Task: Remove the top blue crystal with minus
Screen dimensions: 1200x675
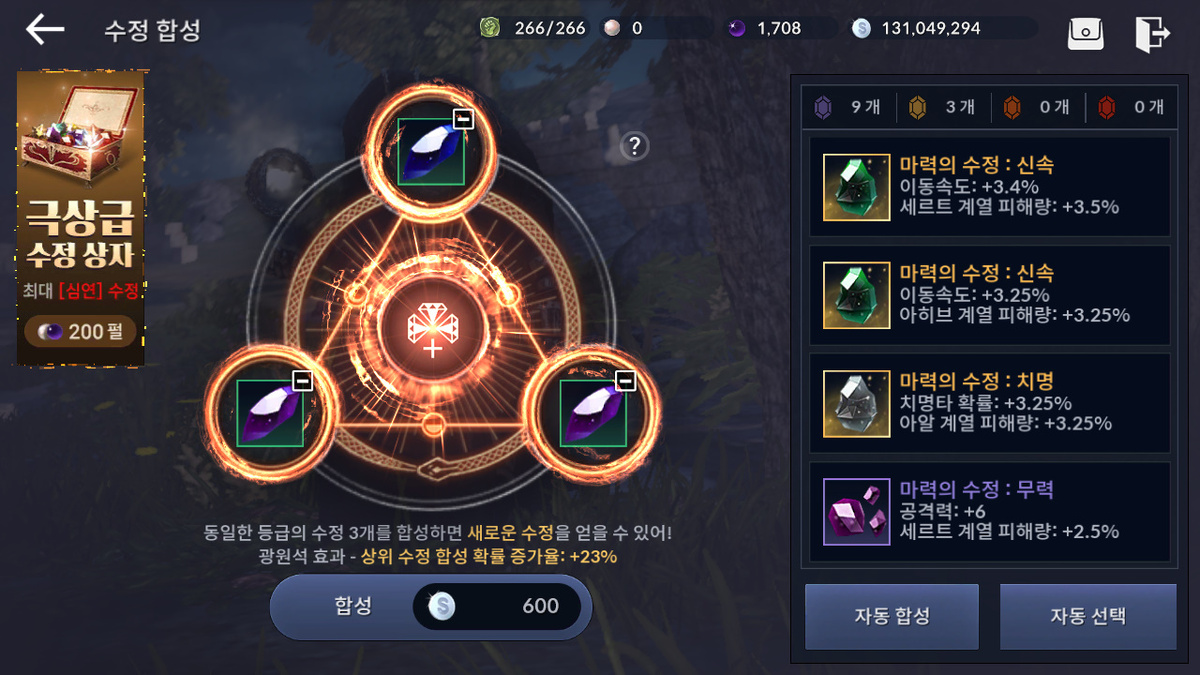Action: point(462,120)
